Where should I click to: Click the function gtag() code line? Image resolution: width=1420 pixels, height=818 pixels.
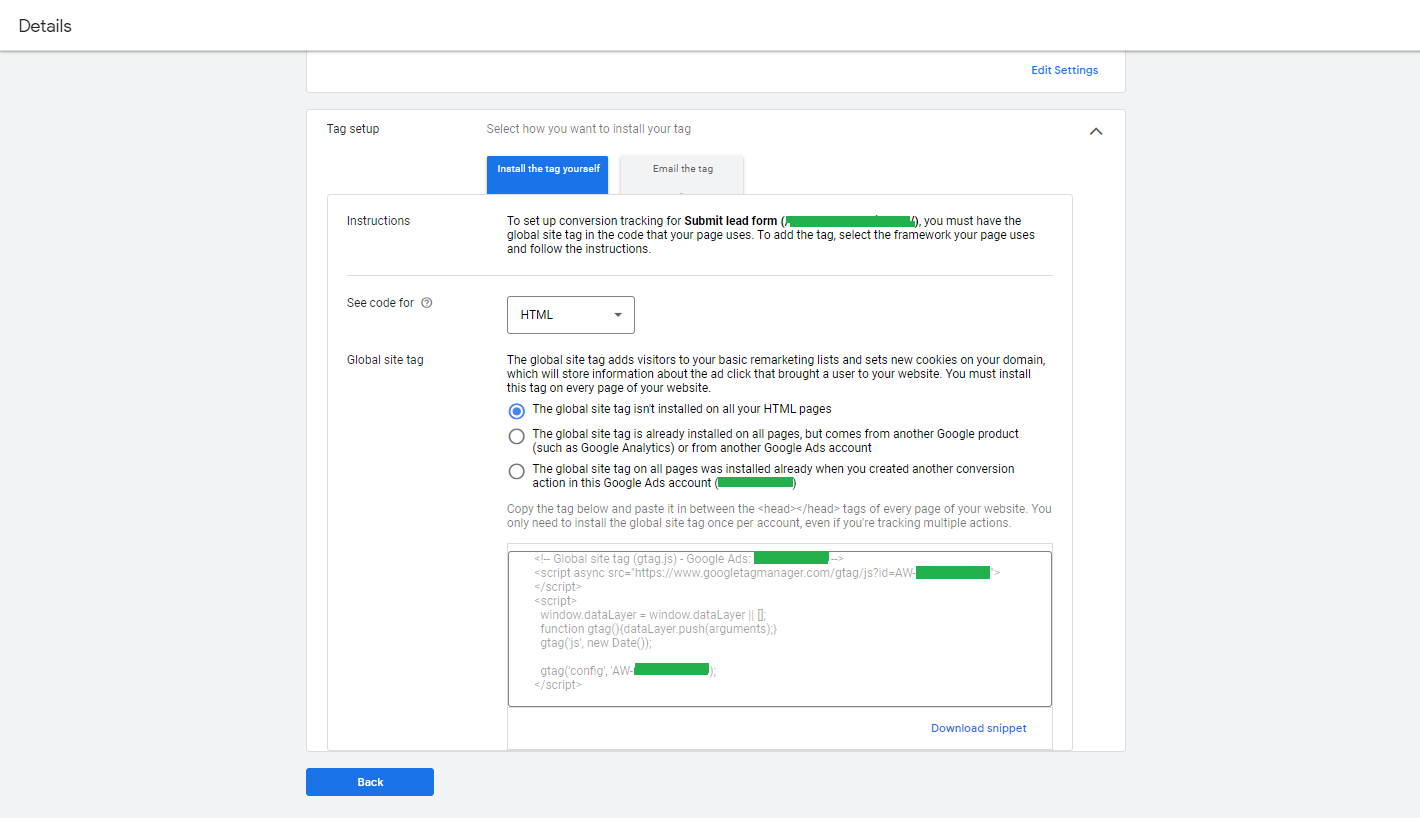point(658,629)
